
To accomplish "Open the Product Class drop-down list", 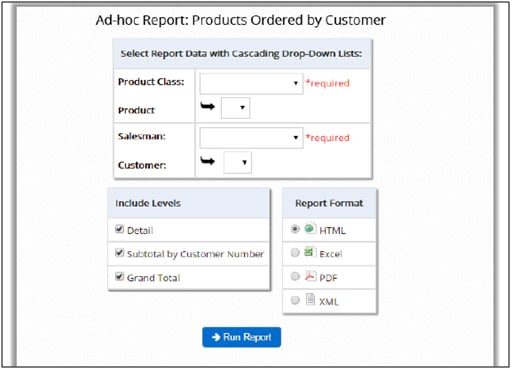I will (x=251, y=83).
